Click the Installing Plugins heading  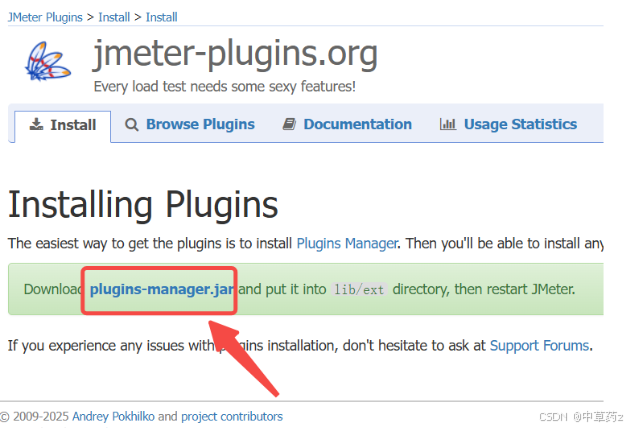143,205
